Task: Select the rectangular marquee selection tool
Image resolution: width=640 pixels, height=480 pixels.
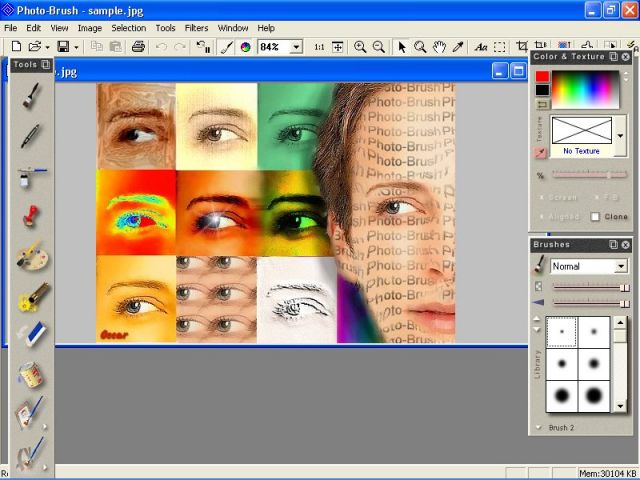Action: (x=500, y=47)
